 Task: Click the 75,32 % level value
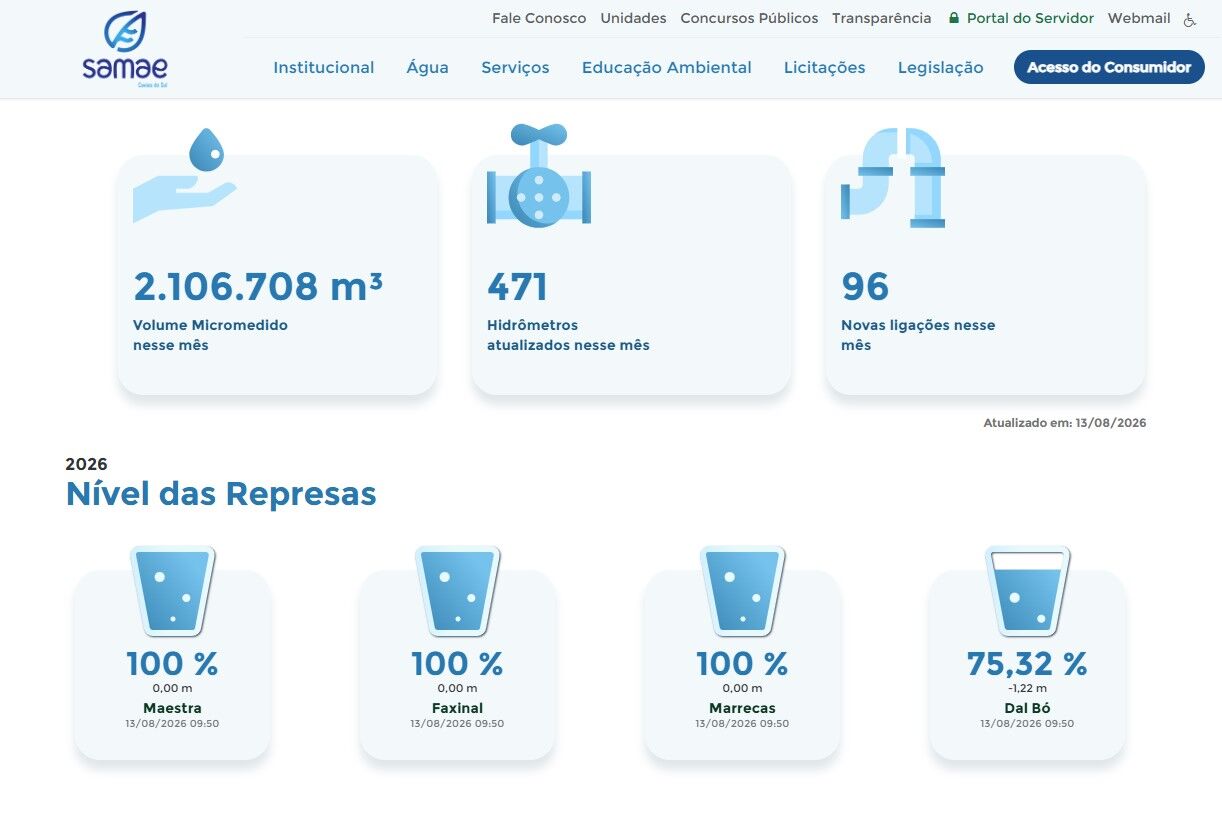click(1027, 664)
